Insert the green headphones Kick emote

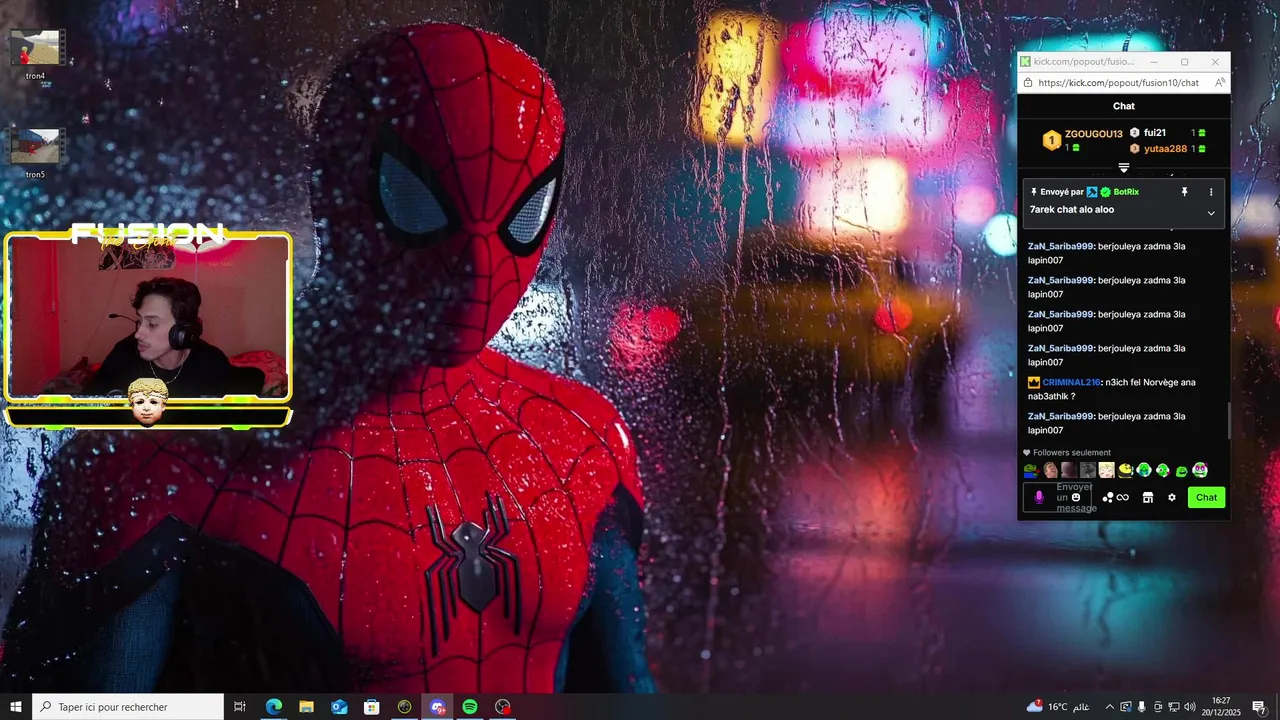point(1162,470)
